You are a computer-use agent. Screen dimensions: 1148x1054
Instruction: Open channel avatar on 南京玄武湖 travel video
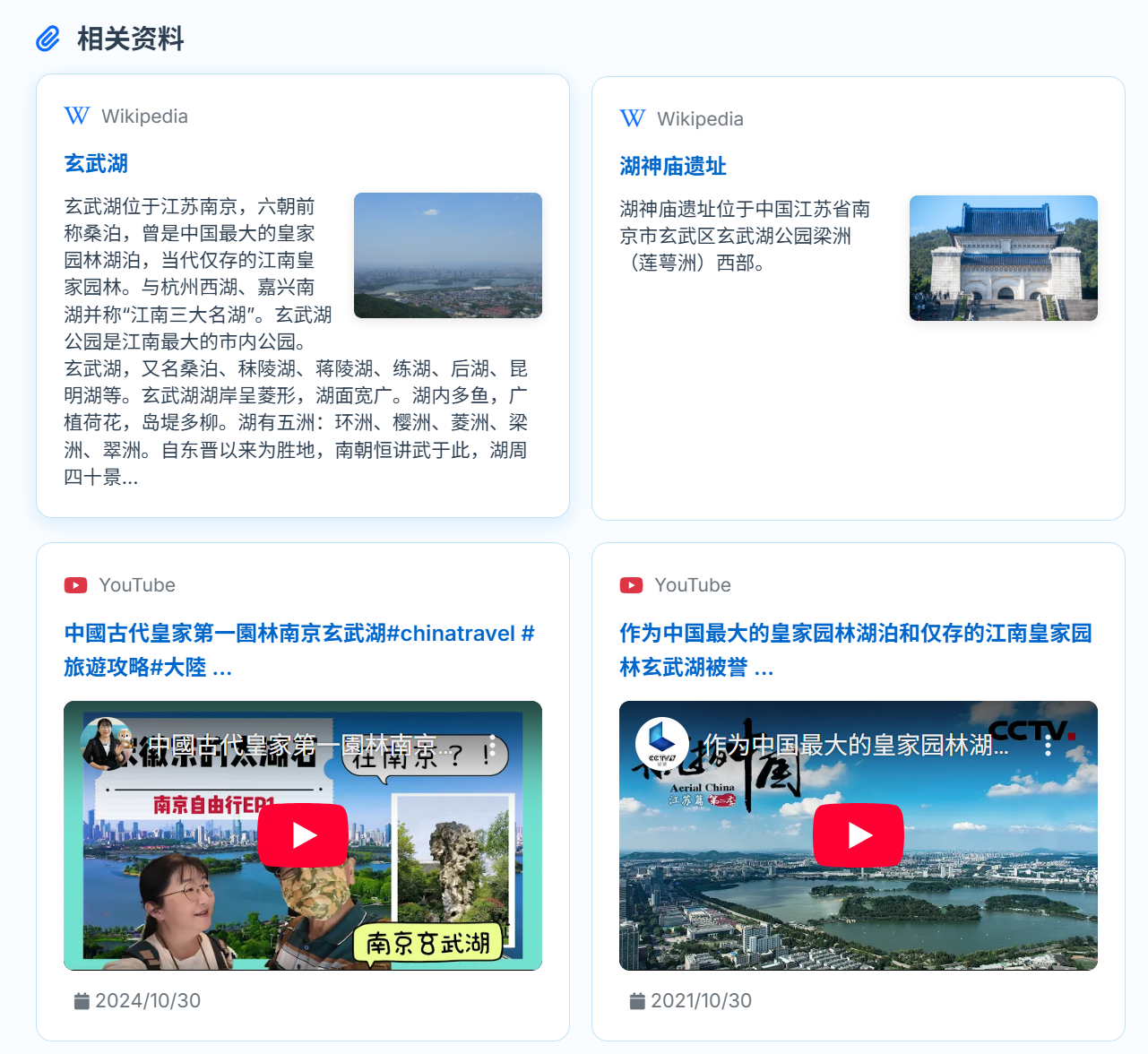click(x=107, y=743)
